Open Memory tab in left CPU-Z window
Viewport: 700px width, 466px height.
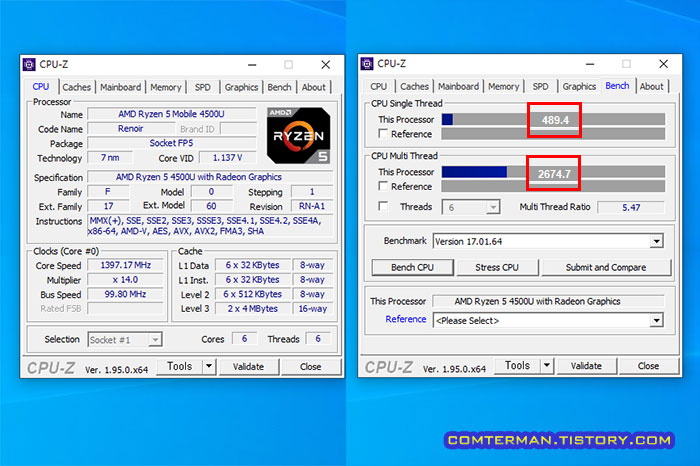coord(166,87)
